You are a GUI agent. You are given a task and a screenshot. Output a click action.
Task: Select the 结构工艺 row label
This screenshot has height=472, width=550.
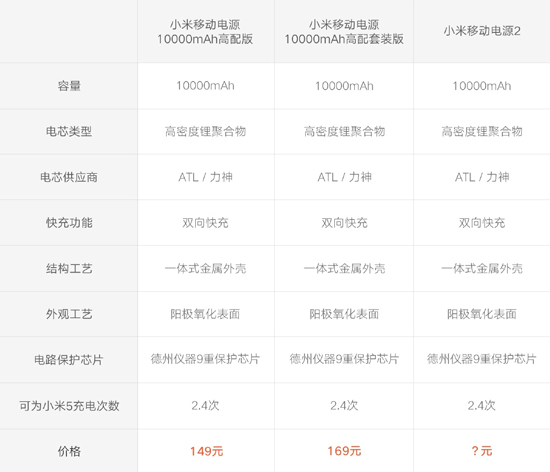tap(69, 269)
